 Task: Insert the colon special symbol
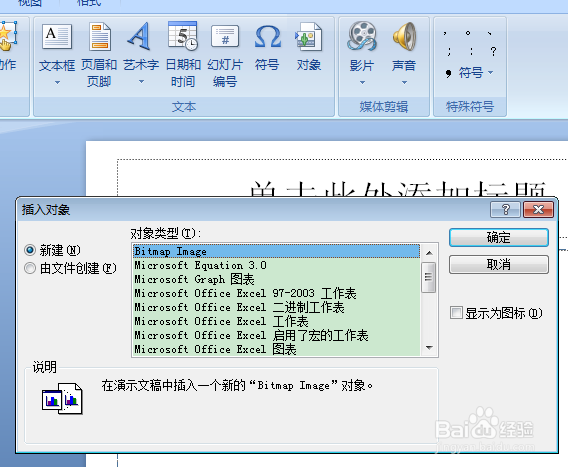(x=471, y=51)
